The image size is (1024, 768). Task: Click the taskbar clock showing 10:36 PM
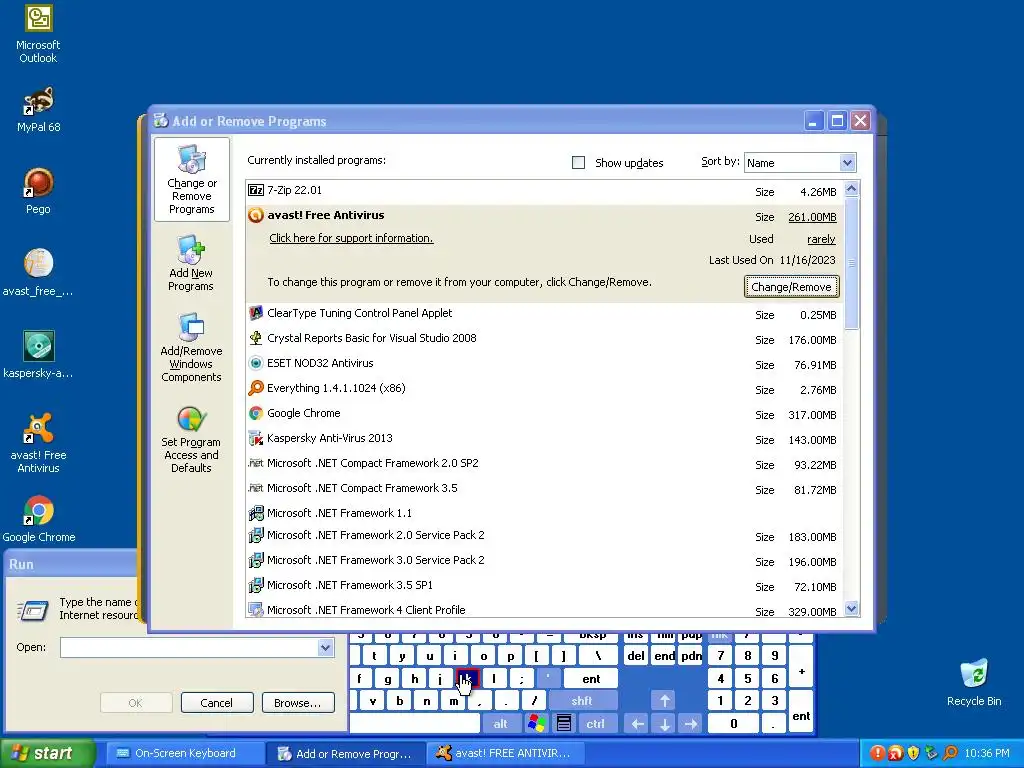tap(987, 754)
